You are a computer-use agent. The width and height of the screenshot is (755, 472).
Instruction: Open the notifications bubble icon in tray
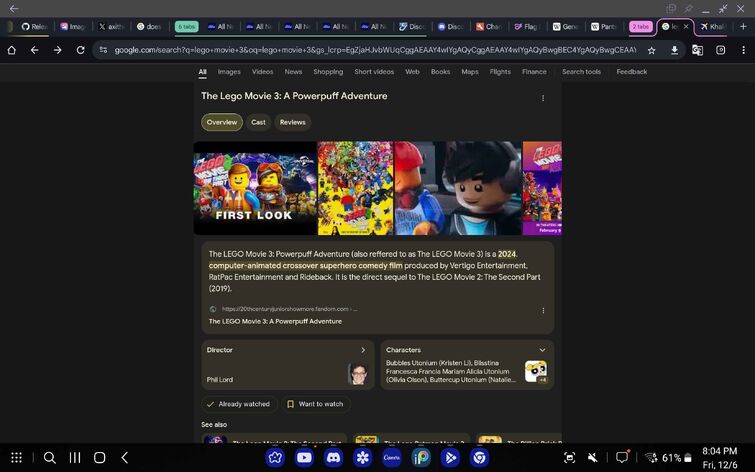pos(623,457)
